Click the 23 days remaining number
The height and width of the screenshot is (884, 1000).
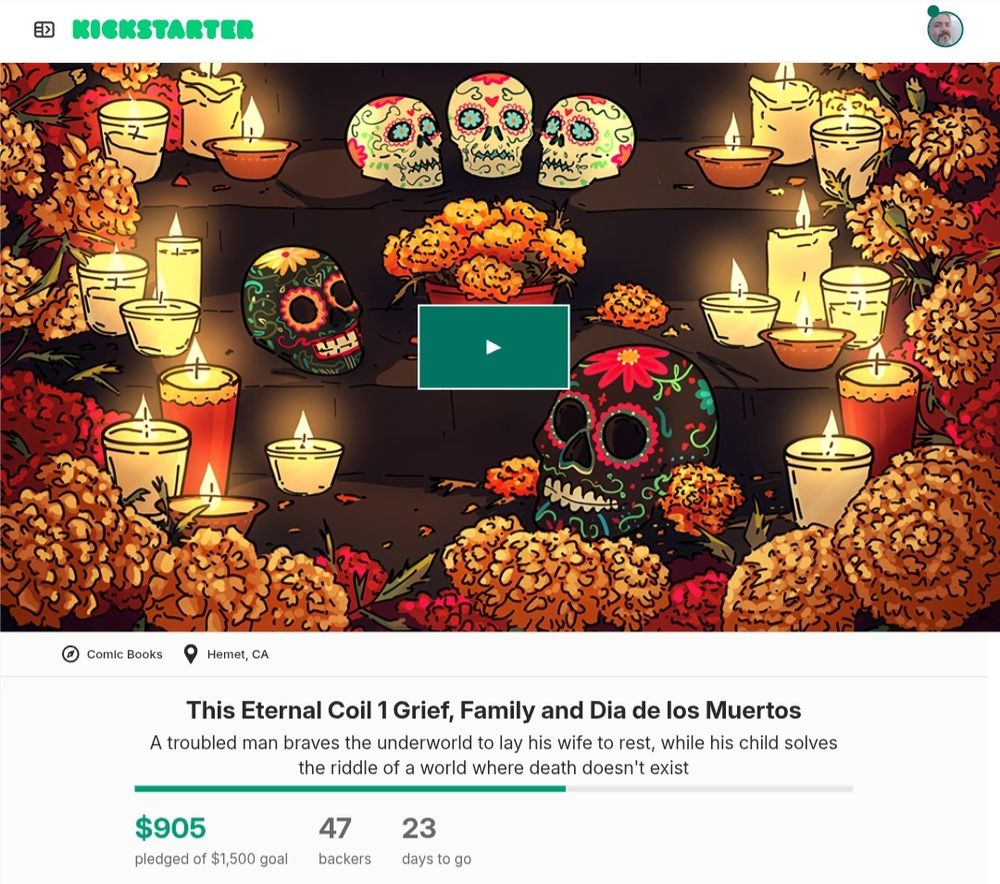click(419, 828)
